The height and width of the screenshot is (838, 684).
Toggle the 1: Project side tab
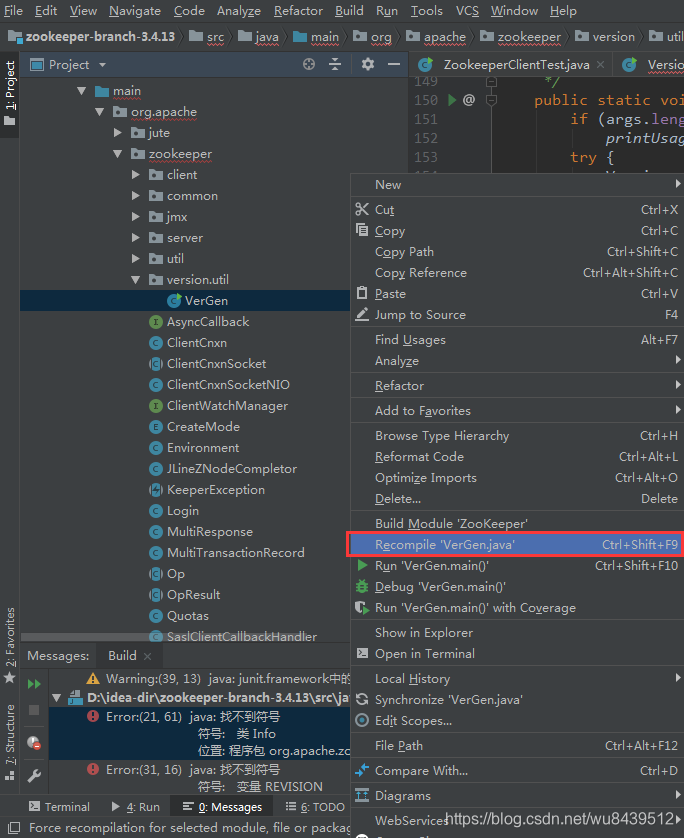coord(10,94)
